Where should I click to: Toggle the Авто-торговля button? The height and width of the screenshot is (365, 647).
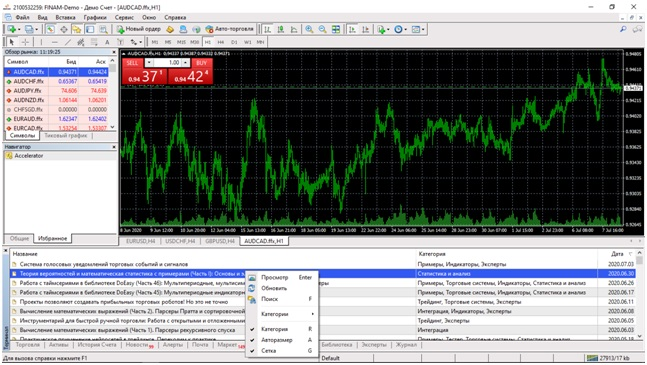[x=229, y=29]
